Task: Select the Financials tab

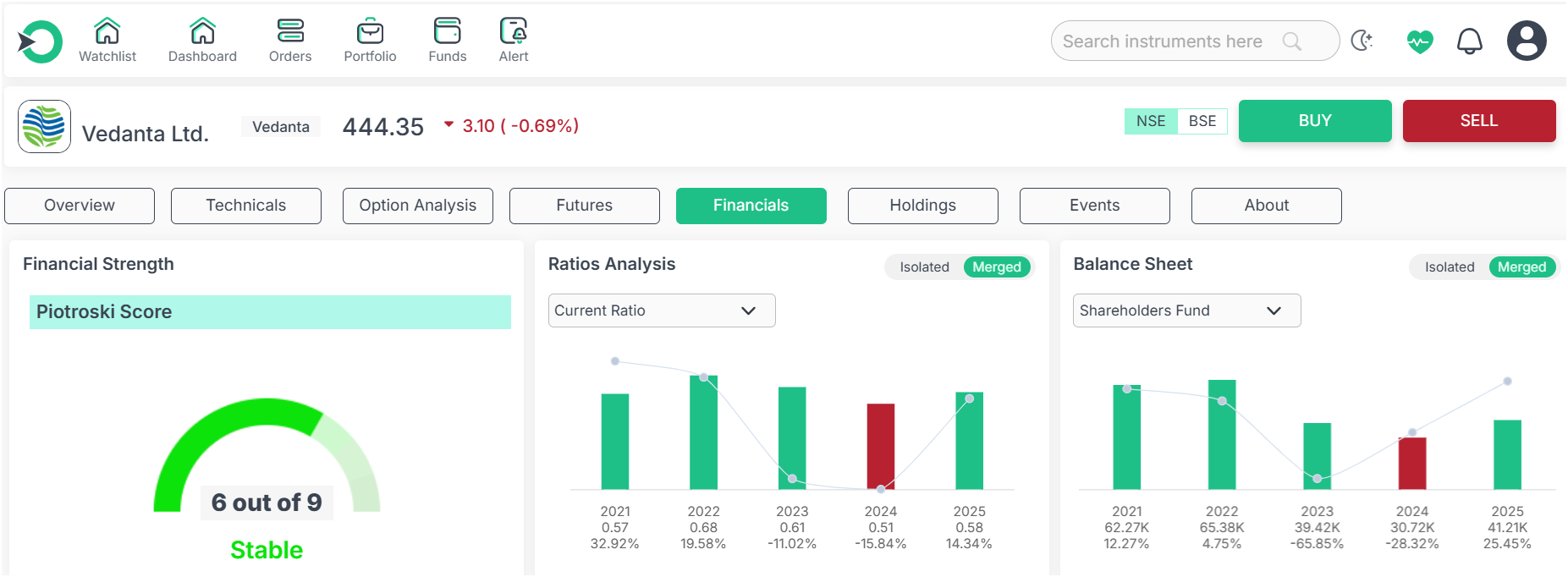Action: pos(751,206)
